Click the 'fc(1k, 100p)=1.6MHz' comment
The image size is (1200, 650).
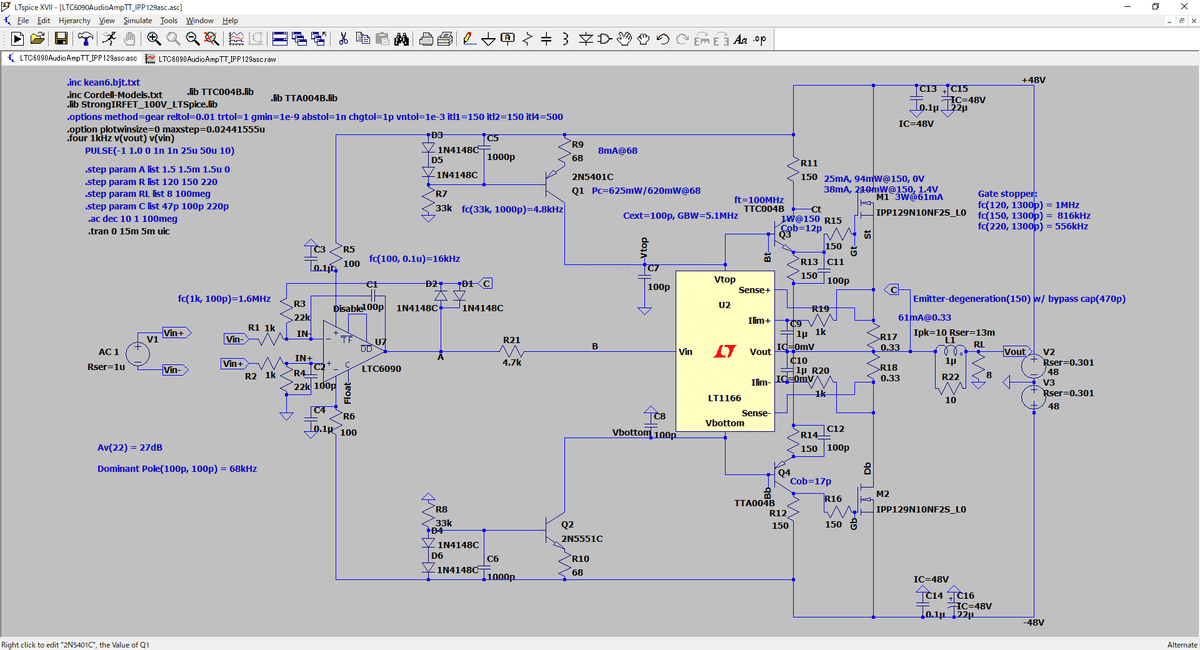click(224, 299)
